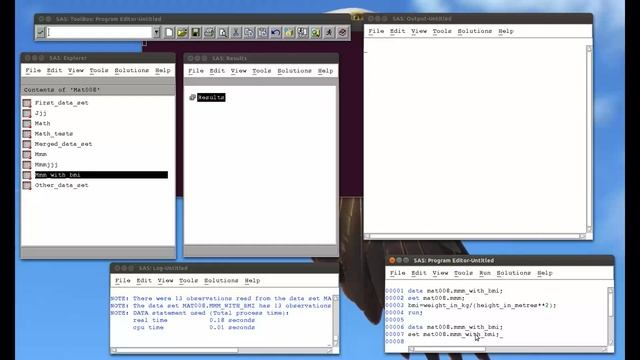Image resolution: width=640 pixels, height=360 pixels.
Task: Select the Math table icon in Explorer
Action: tap(27, 123)
